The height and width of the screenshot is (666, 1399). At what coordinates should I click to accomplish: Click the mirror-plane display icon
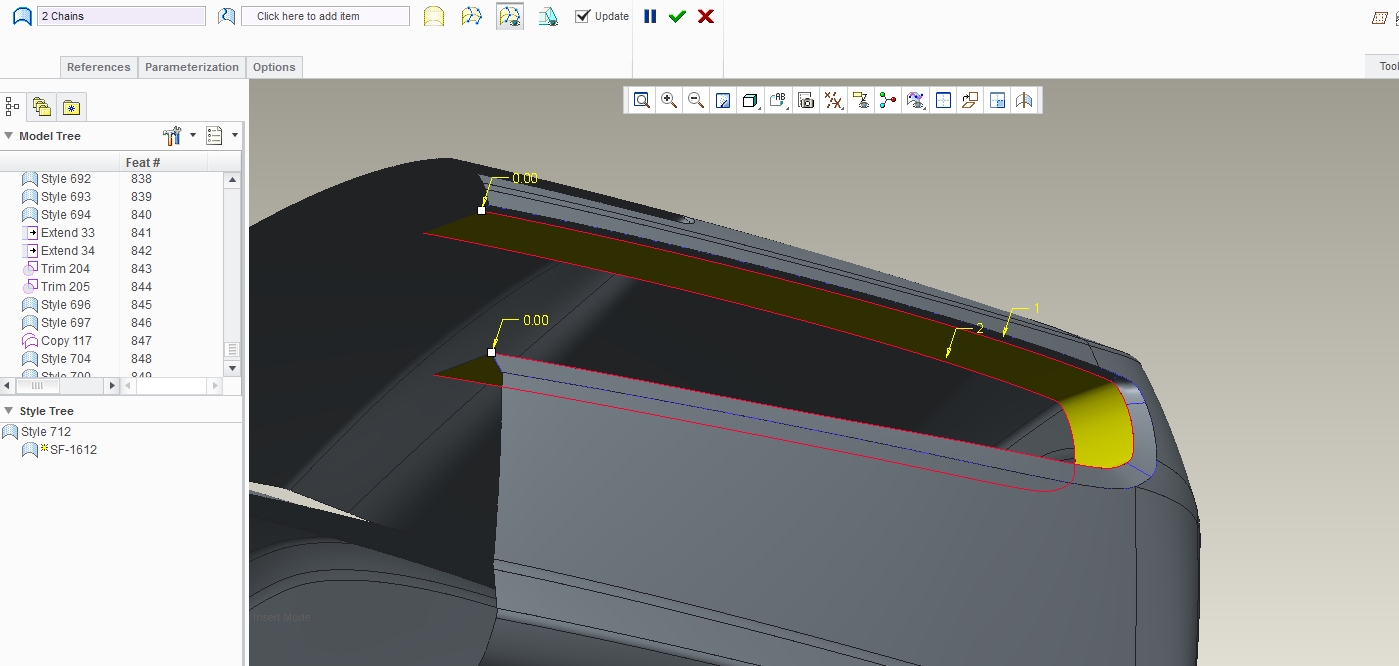click(1024, 100)
